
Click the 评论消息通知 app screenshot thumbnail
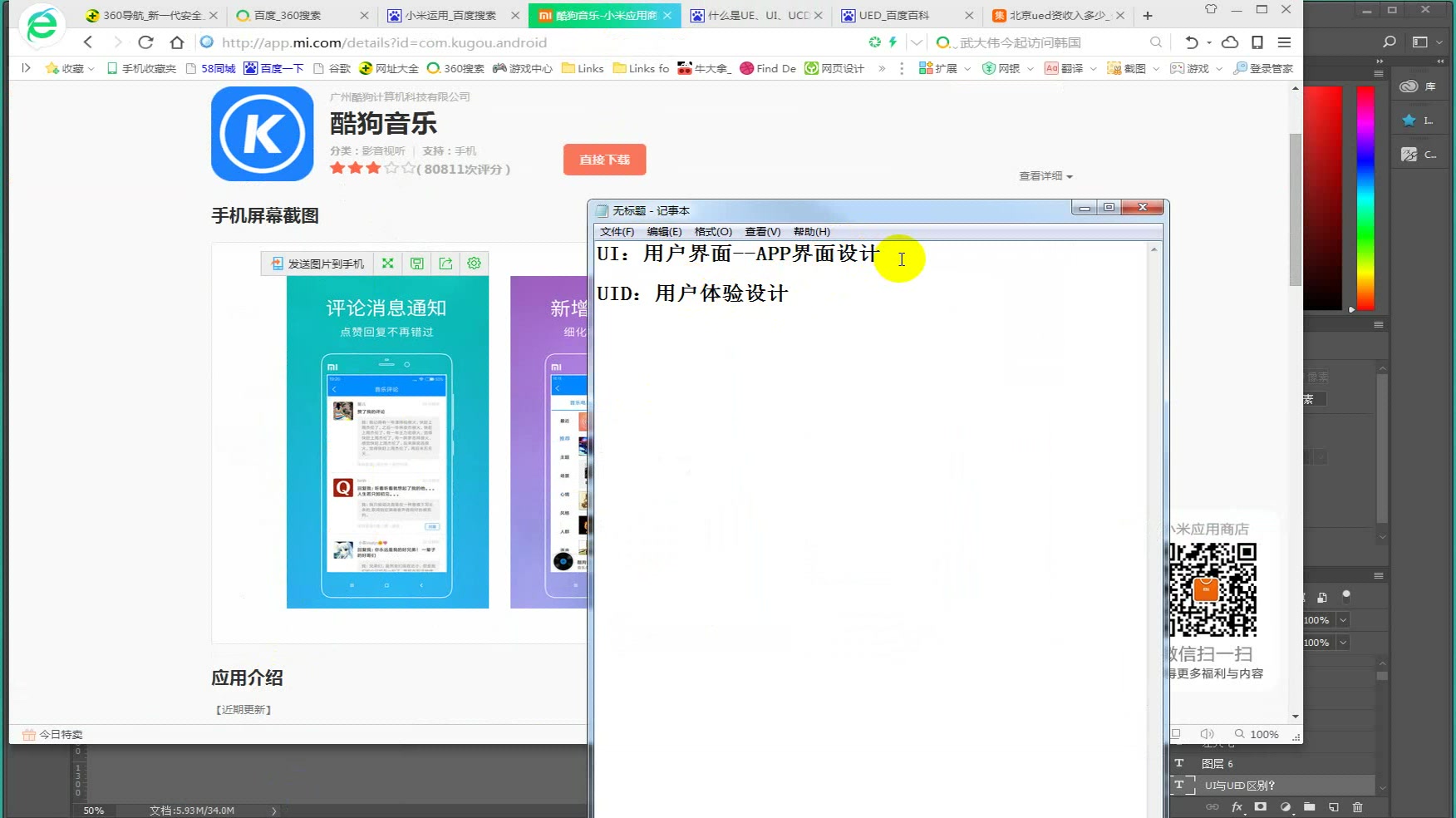coord(387,442)
